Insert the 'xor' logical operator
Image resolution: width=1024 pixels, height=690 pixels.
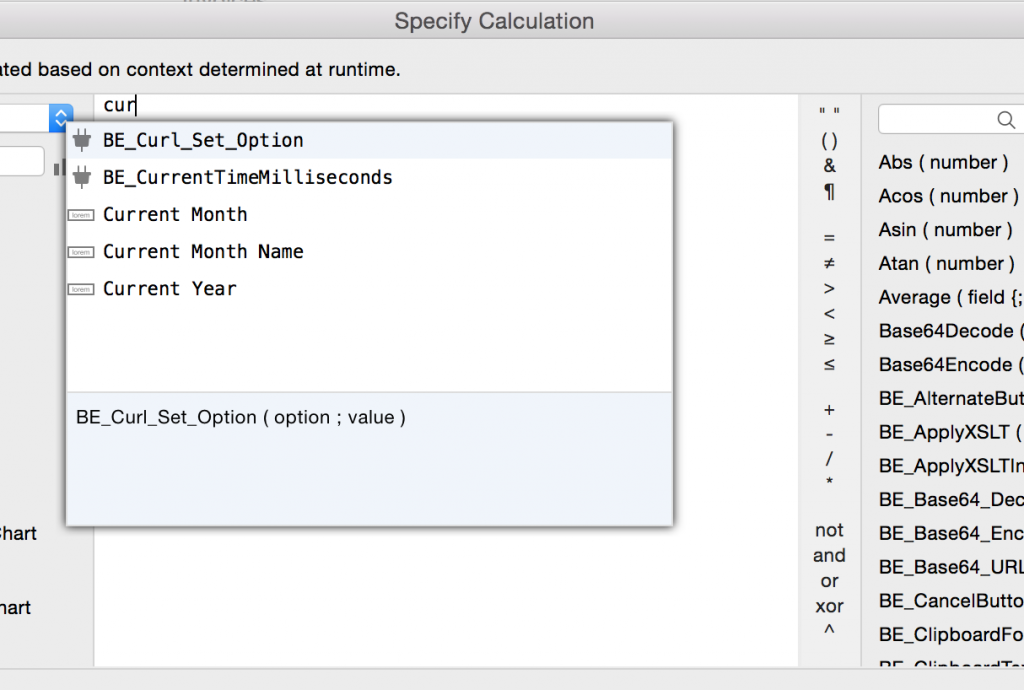click(x=829, y=606)
